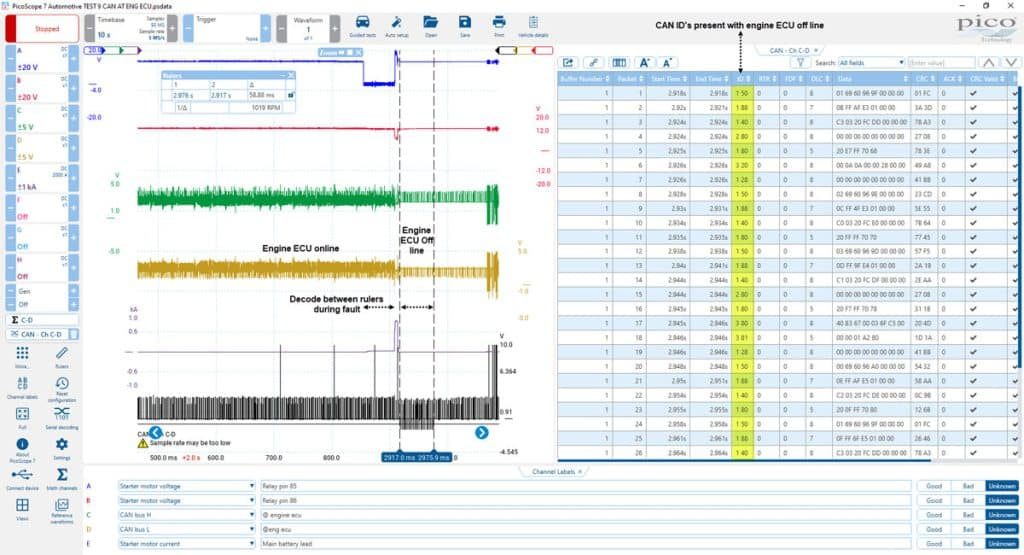
Task: Set channel E Starter motor current to Unknown
Action: tap(1002, 543)
